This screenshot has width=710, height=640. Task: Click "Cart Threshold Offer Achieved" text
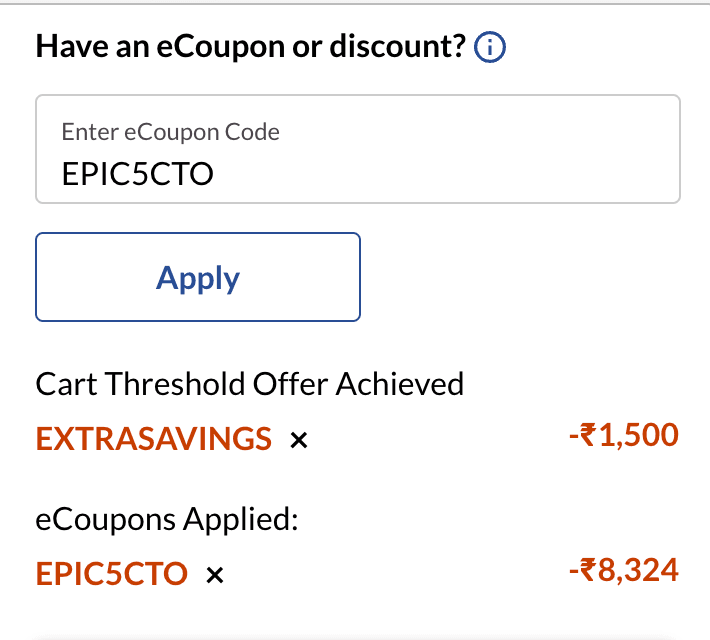click(x=249, y=384)
